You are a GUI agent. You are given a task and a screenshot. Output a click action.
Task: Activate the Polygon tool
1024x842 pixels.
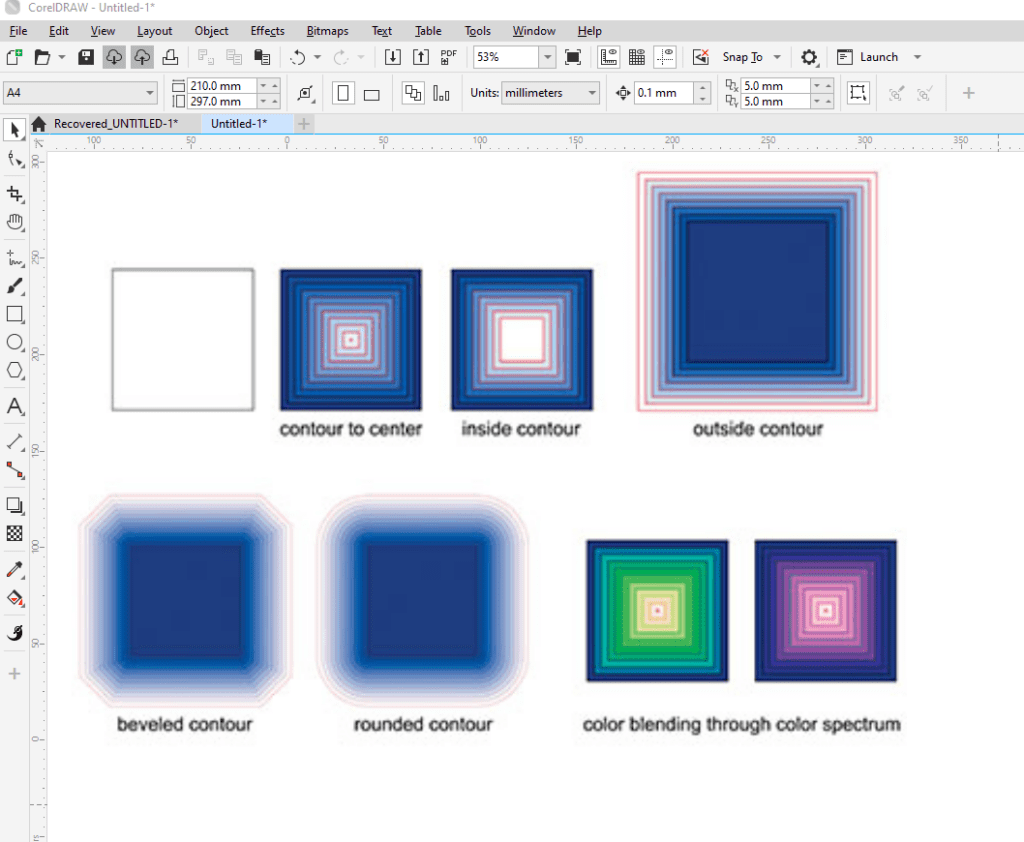point(15,370)
